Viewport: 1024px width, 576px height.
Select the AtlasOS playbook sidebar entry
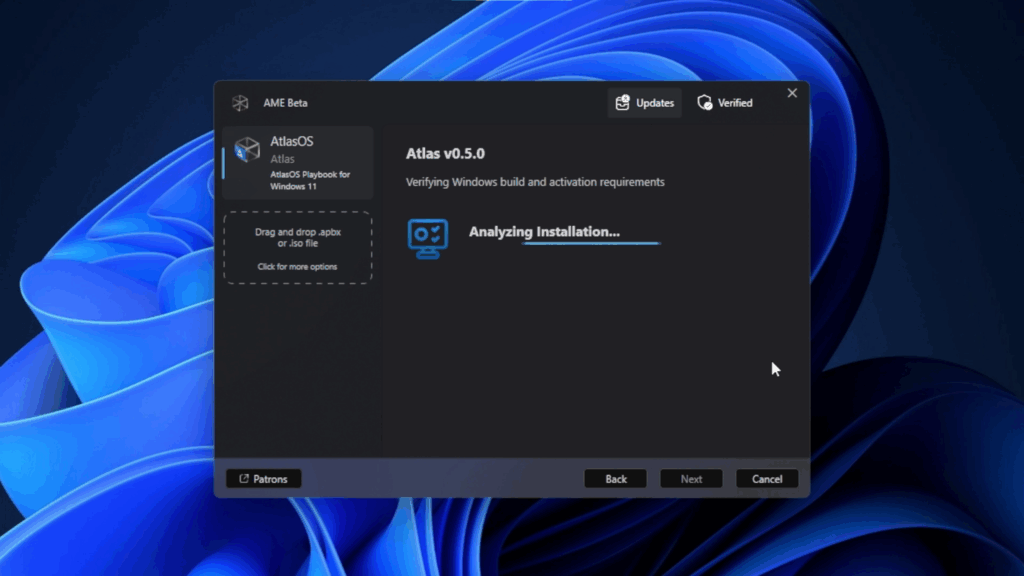(x=298, y=163)
